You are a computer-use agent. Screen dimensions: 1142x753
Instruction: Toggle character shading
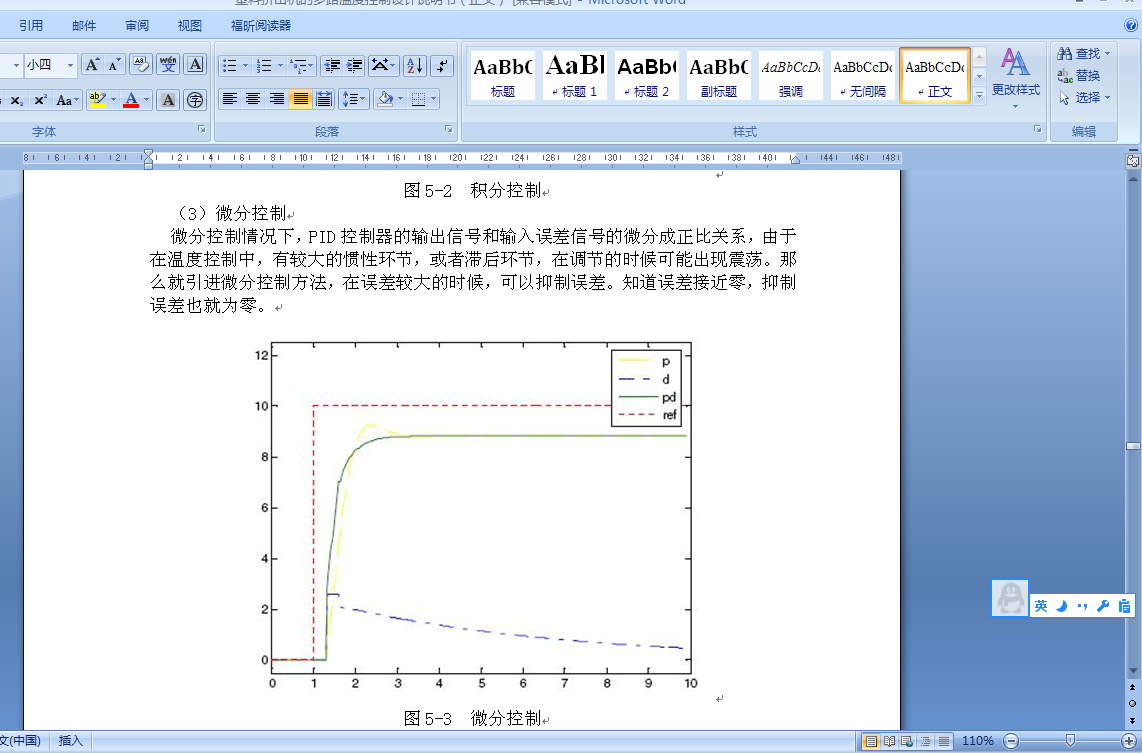click(168, 100)
